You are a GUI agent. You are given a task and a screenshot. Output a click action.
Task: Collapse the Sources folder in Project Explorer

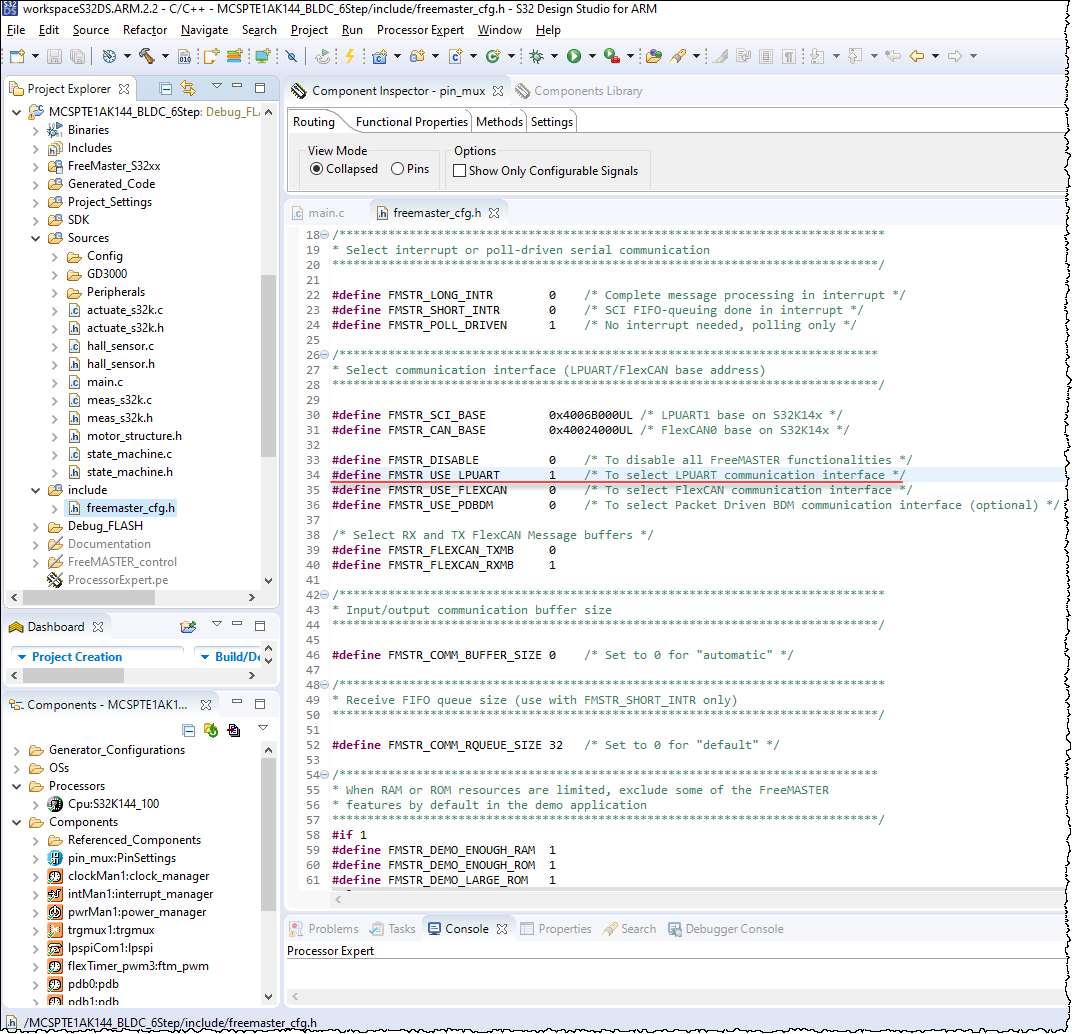[x=35, y=238]
